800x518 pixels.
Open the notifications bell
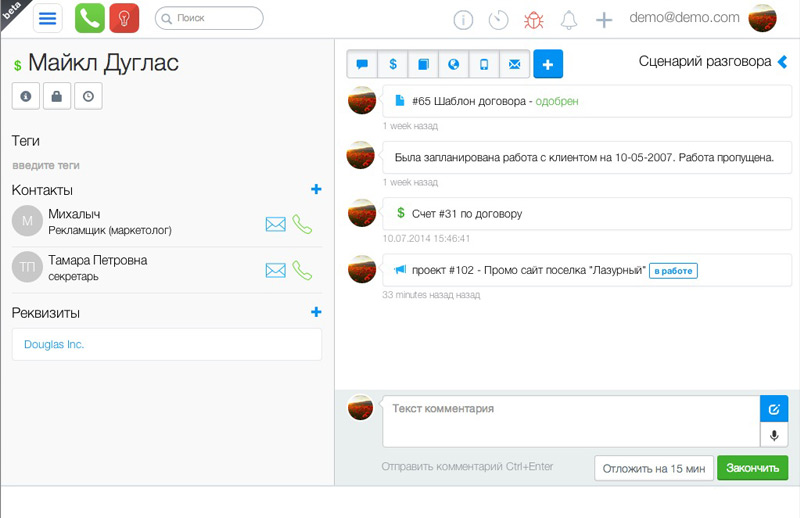(x=569, y=20)
